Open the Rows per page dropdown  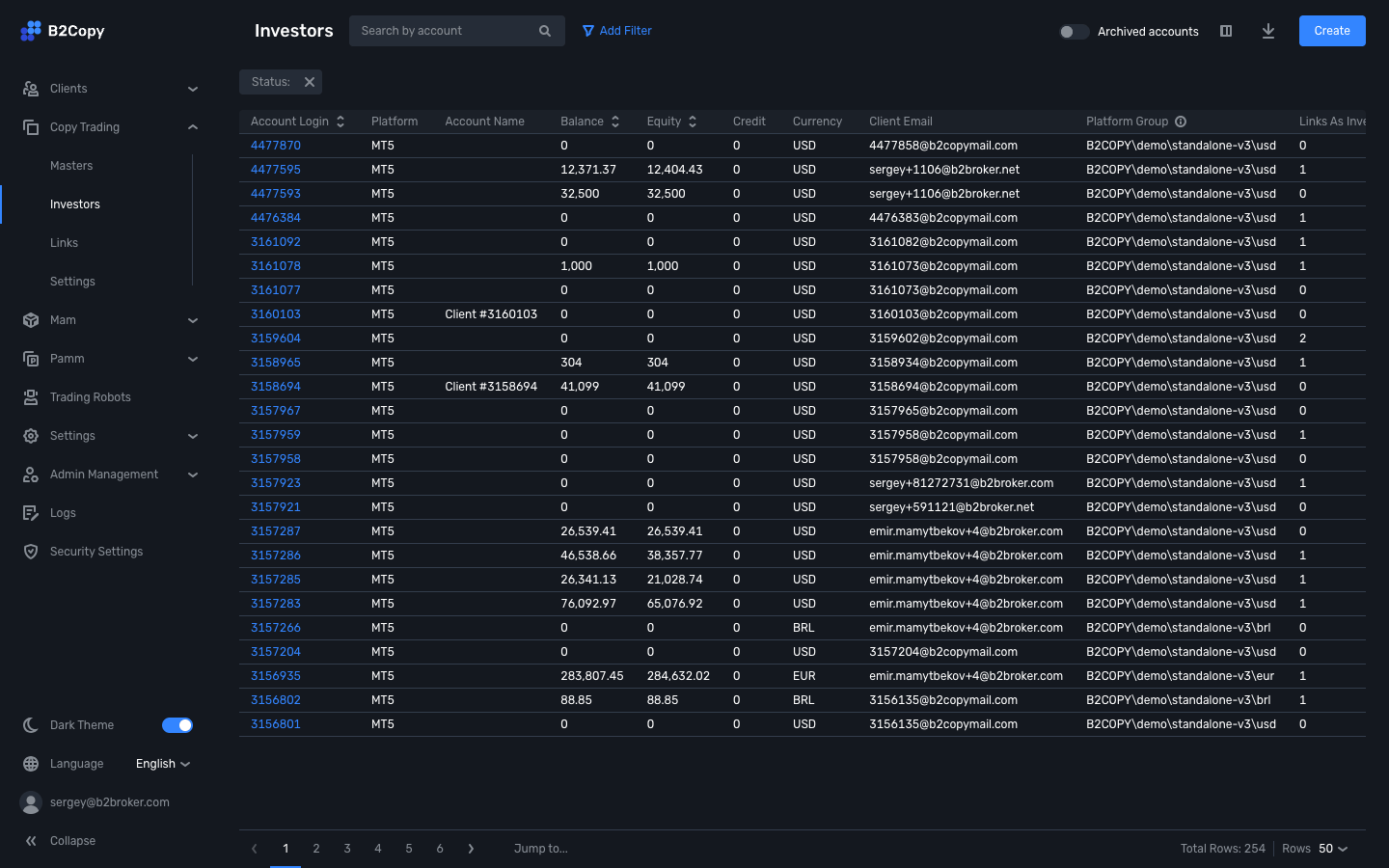1333,849
